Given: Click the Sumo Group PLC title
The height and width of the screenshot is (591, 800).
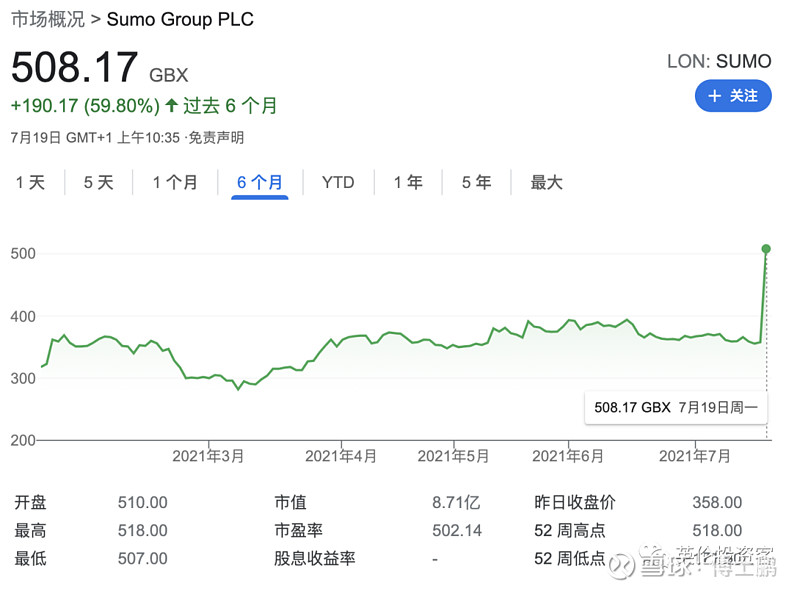Looking at the screenshot, I should point(180,19).
